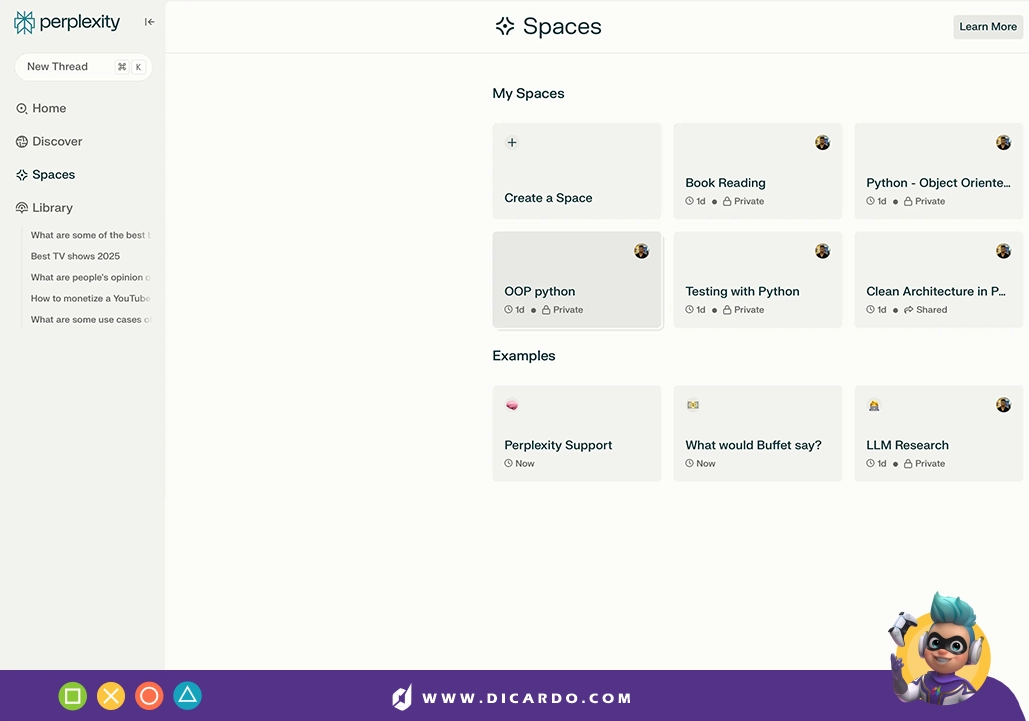Open the Python - Object Oriented space
This screenshot has width=1029, height=721.
[x=938, y=171]
